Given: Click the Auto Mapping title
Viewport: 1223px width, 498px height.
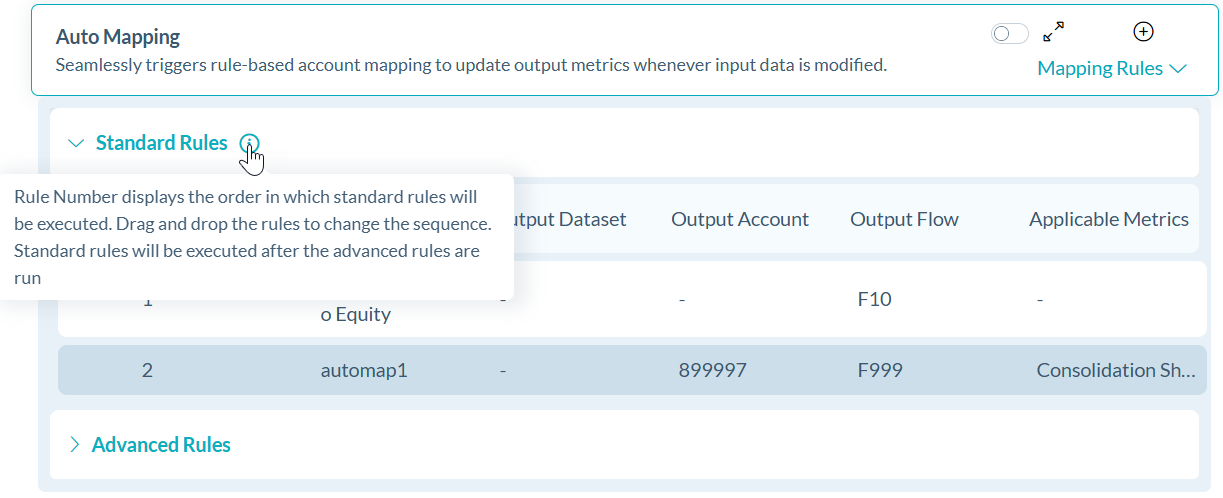Looking at the screenshot, I should coord(118,37).
